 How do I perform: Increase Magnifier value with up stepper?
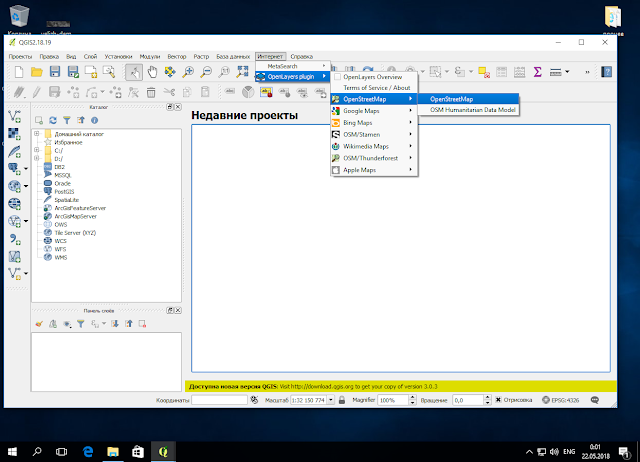click(412, 398)
